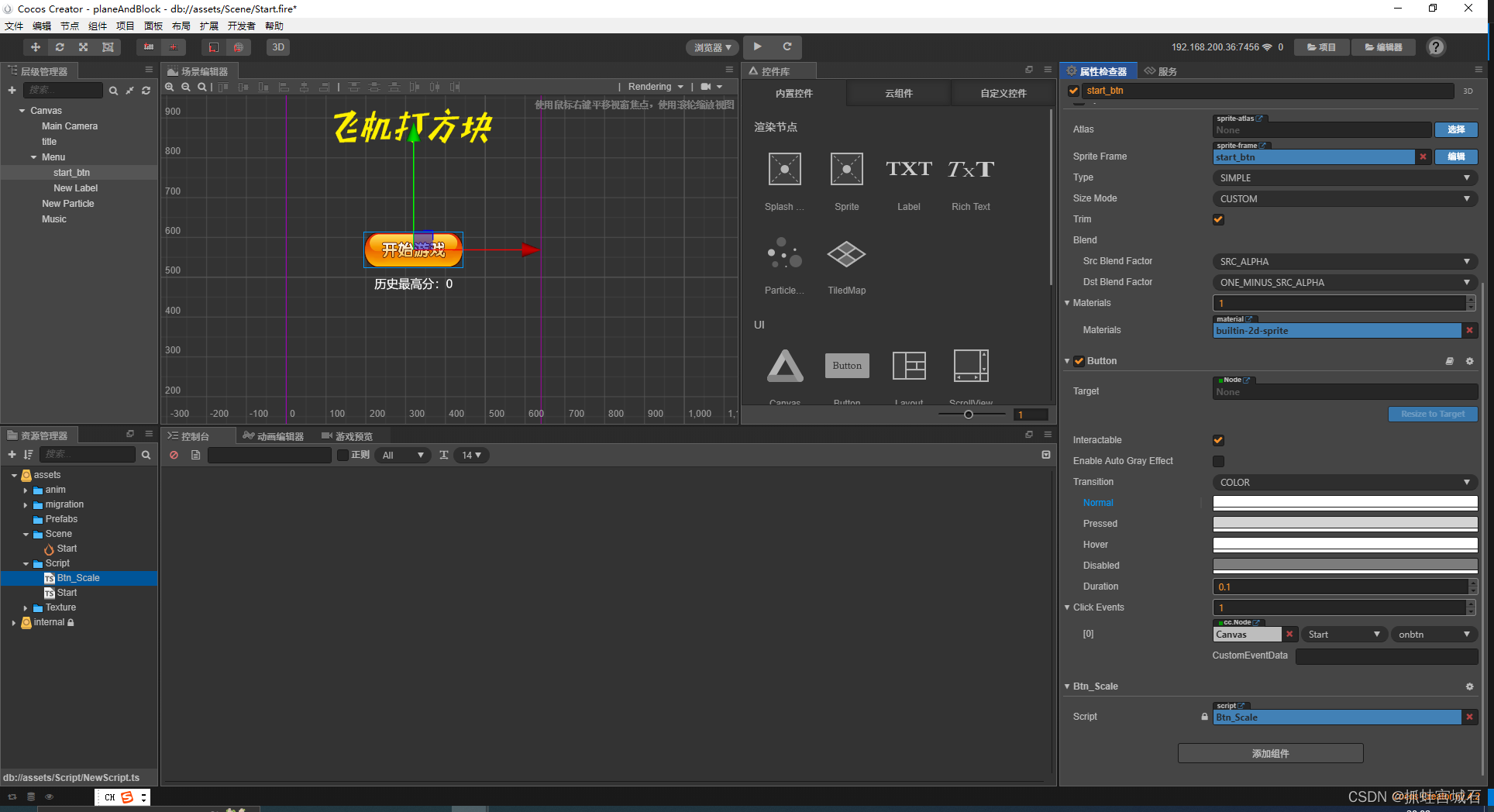
Task: Open the sprite Type dropdown
Action: [1344, 177]
